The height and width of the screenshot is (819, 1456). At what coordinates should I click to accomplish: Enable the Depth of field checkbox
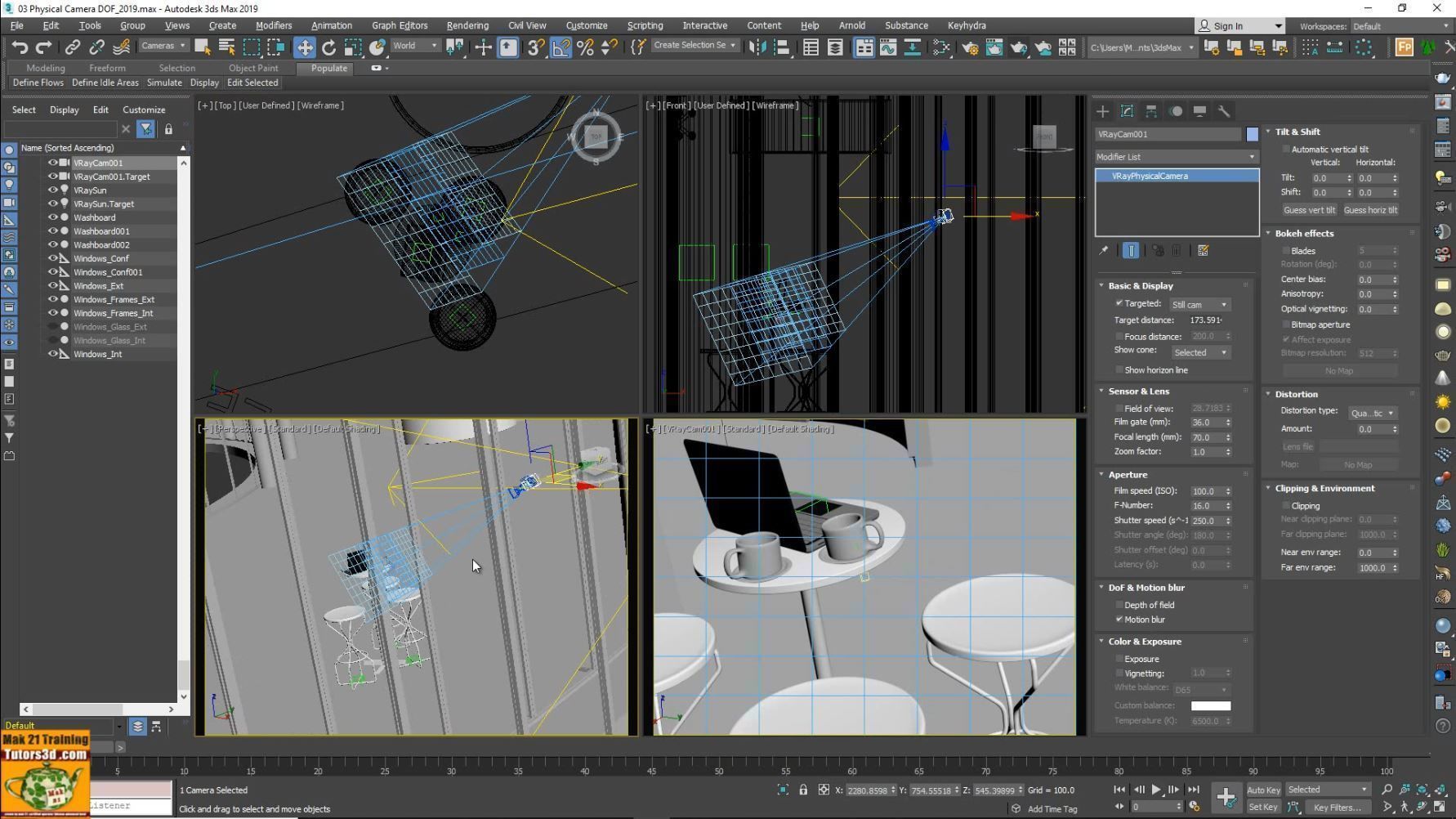[x=1119, y=605]
